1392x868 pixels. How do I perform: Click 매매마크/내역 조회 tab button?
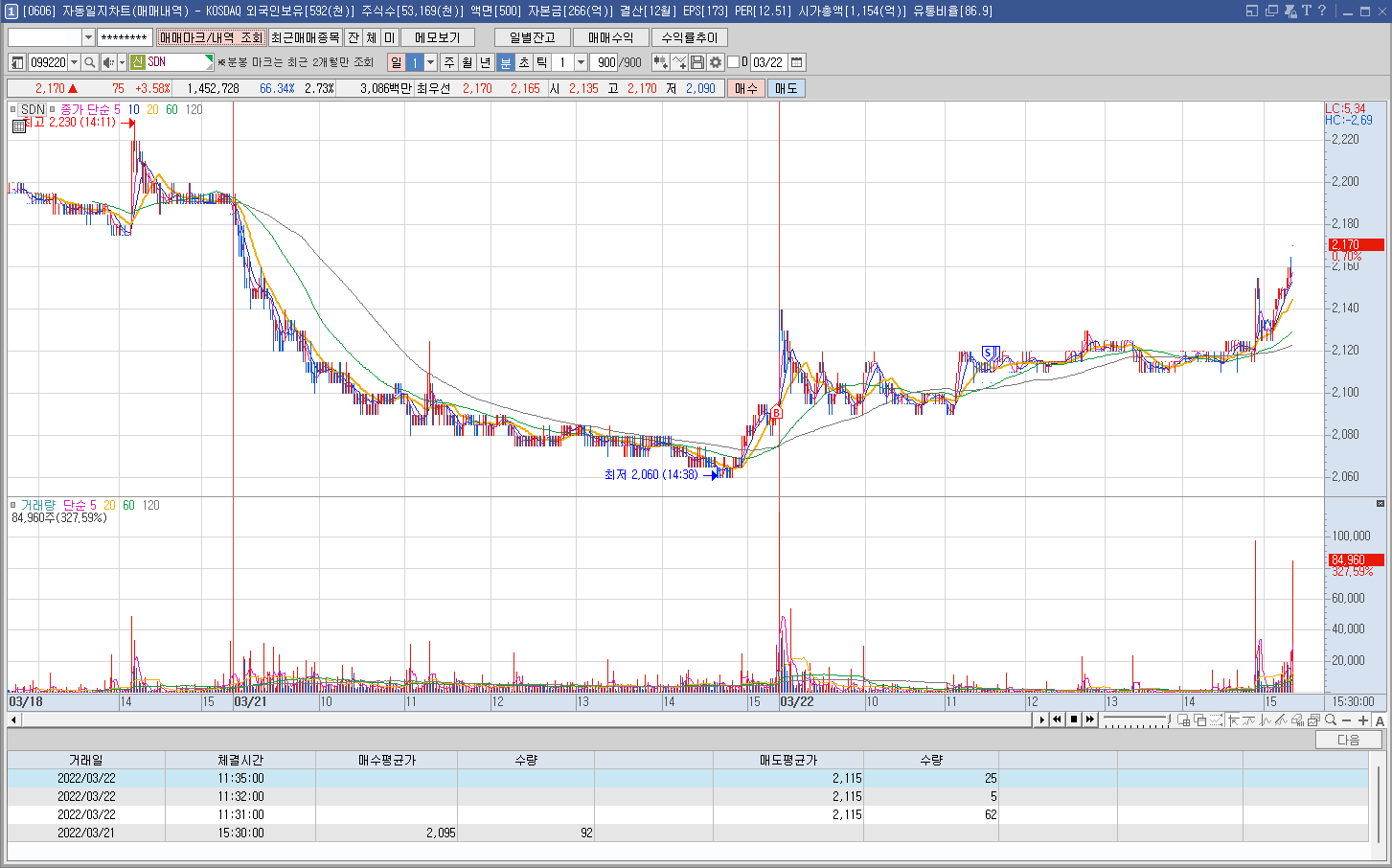point(211,37)
